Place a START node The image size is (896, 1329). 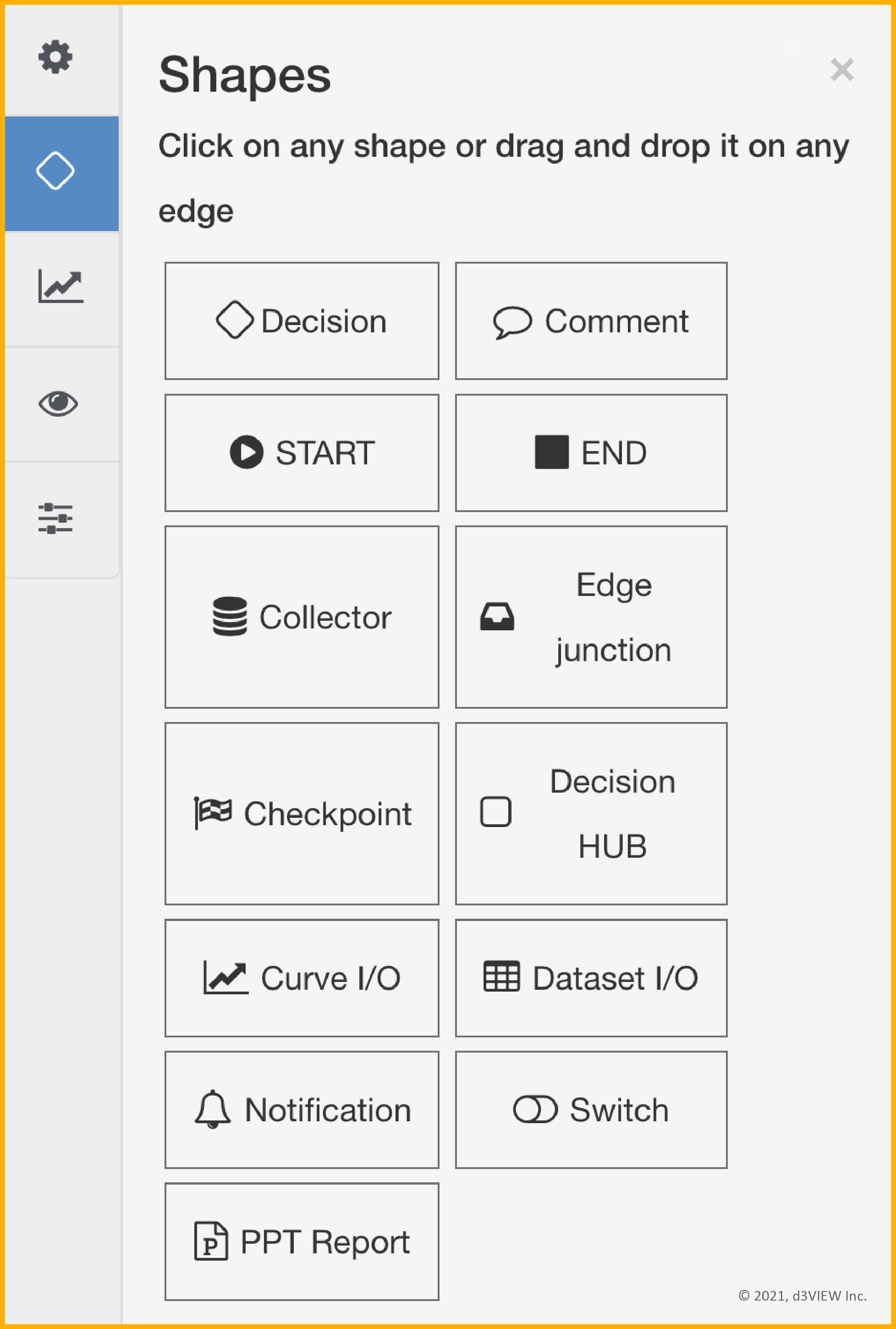coord(301,453)
